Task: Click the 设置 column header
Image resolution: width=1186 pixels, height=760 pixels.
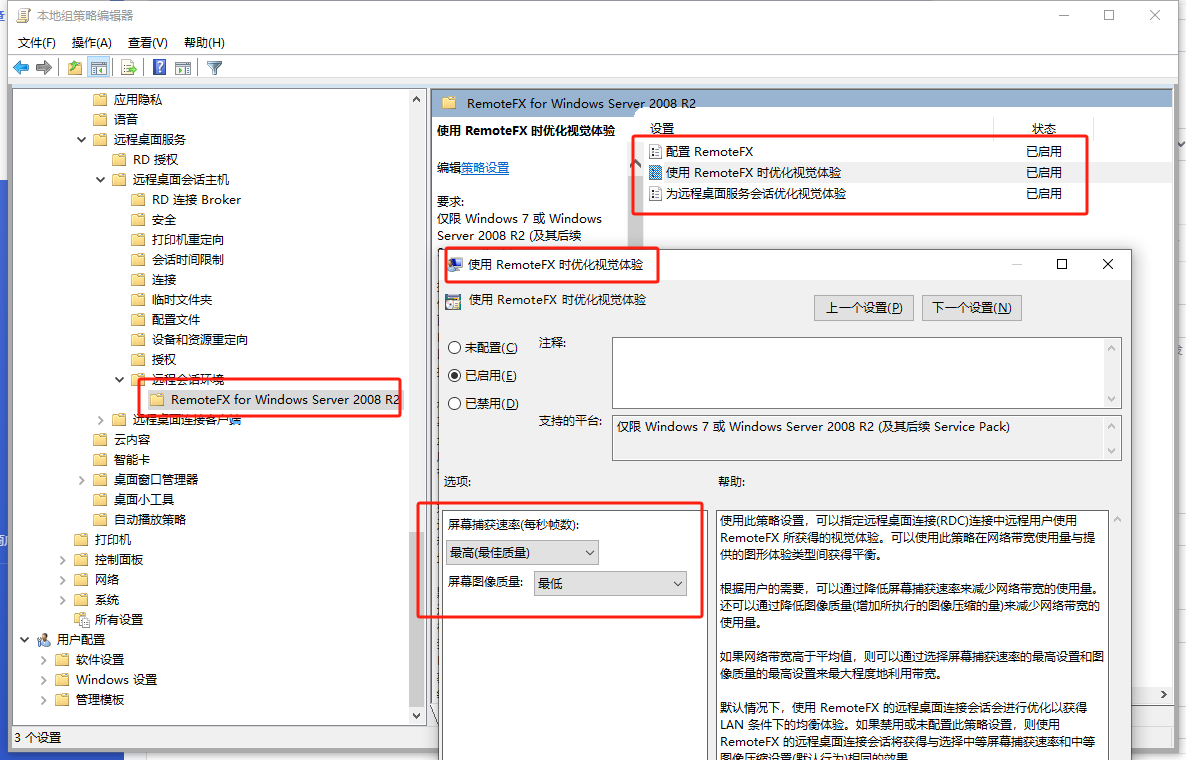Action: click(662, 129)
